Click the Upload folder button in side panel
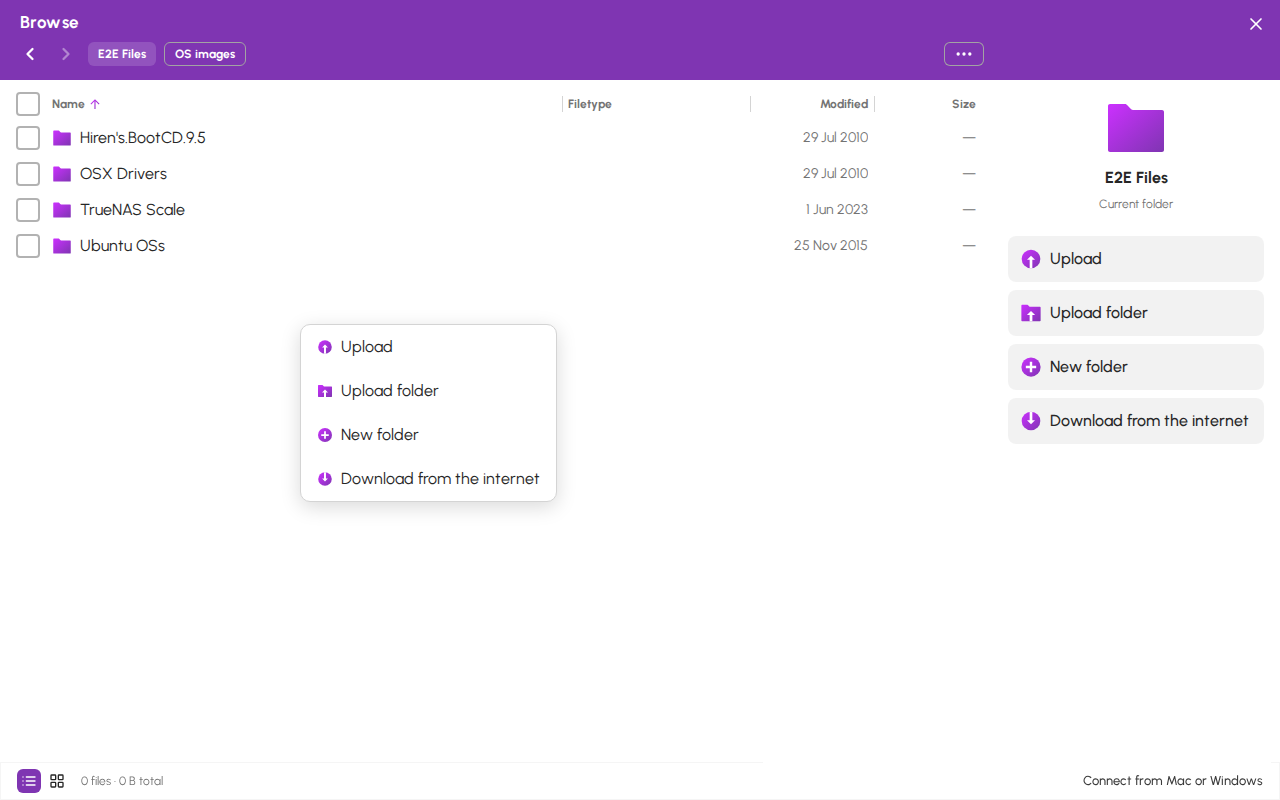 pyautogui.click(x=1136, y=313)
